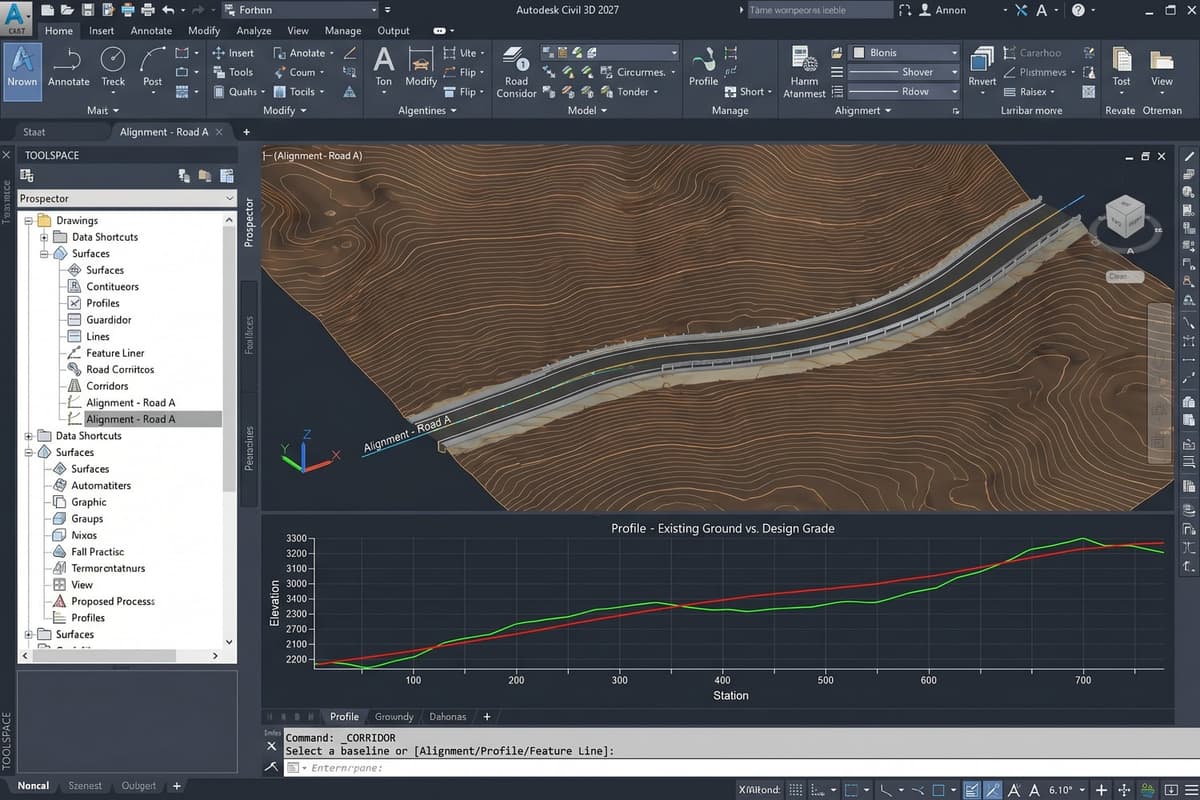
Task: Switch to the Dahonas layout tab
Action: click(447, 717)
